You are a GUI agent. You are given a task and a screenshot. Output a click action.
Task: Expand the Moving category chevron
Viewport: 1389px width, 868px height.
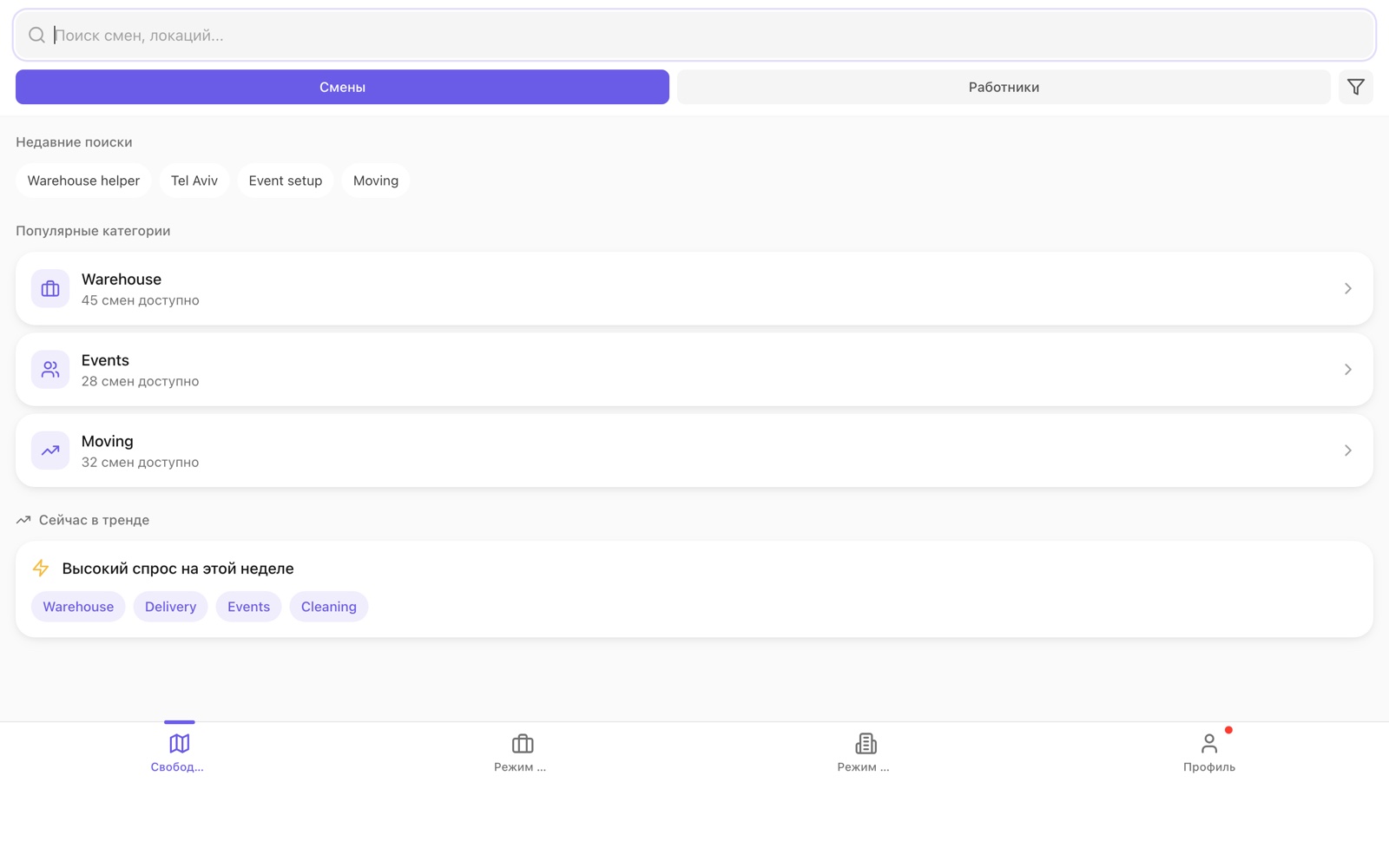pyautogui.click(x=1347, y=450)
